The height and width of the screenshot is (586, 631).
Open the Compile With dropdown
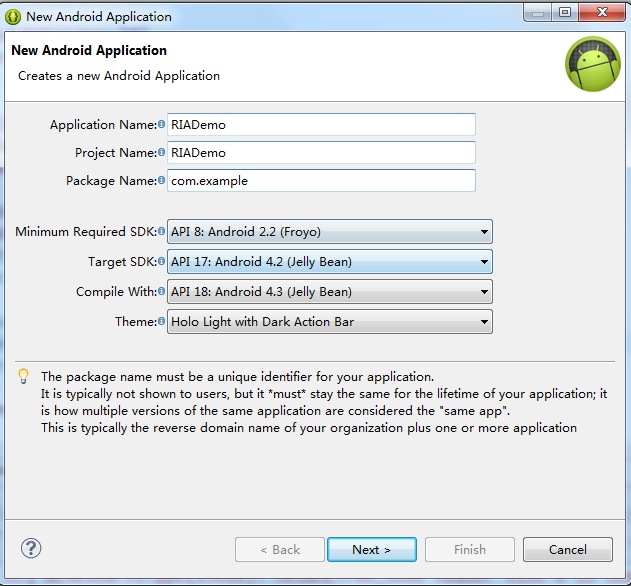click(330, 291)
